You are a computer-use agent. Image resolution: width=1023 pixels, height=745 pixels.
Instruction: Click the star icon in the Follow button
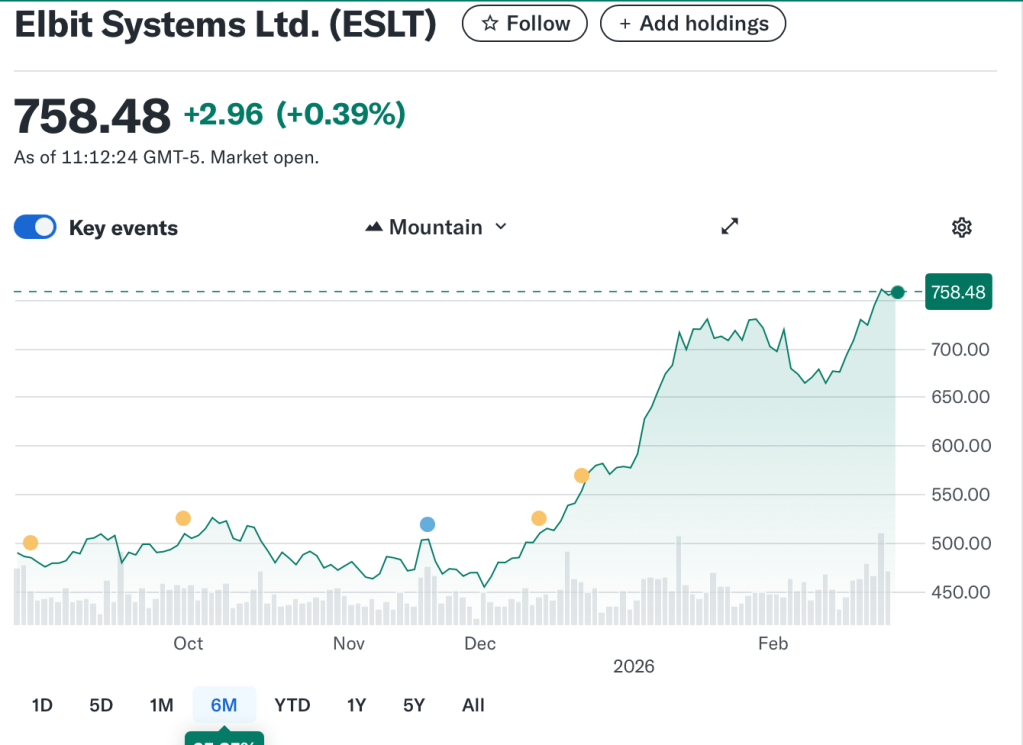(x=490, y=24)
